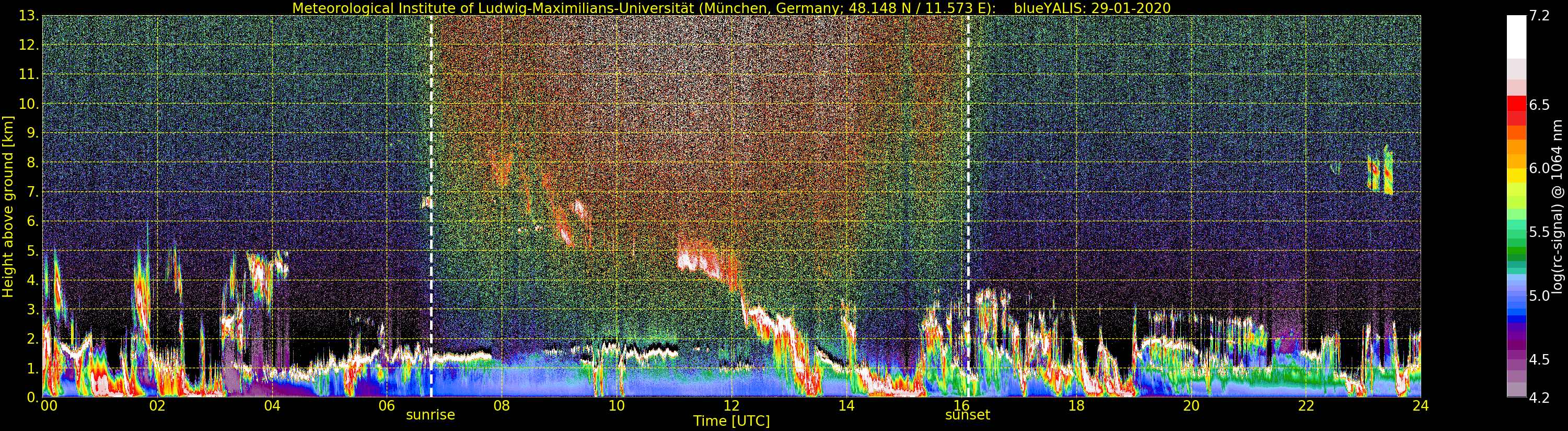Click the purple colorbar segment near 4.5

[1516, 354]
